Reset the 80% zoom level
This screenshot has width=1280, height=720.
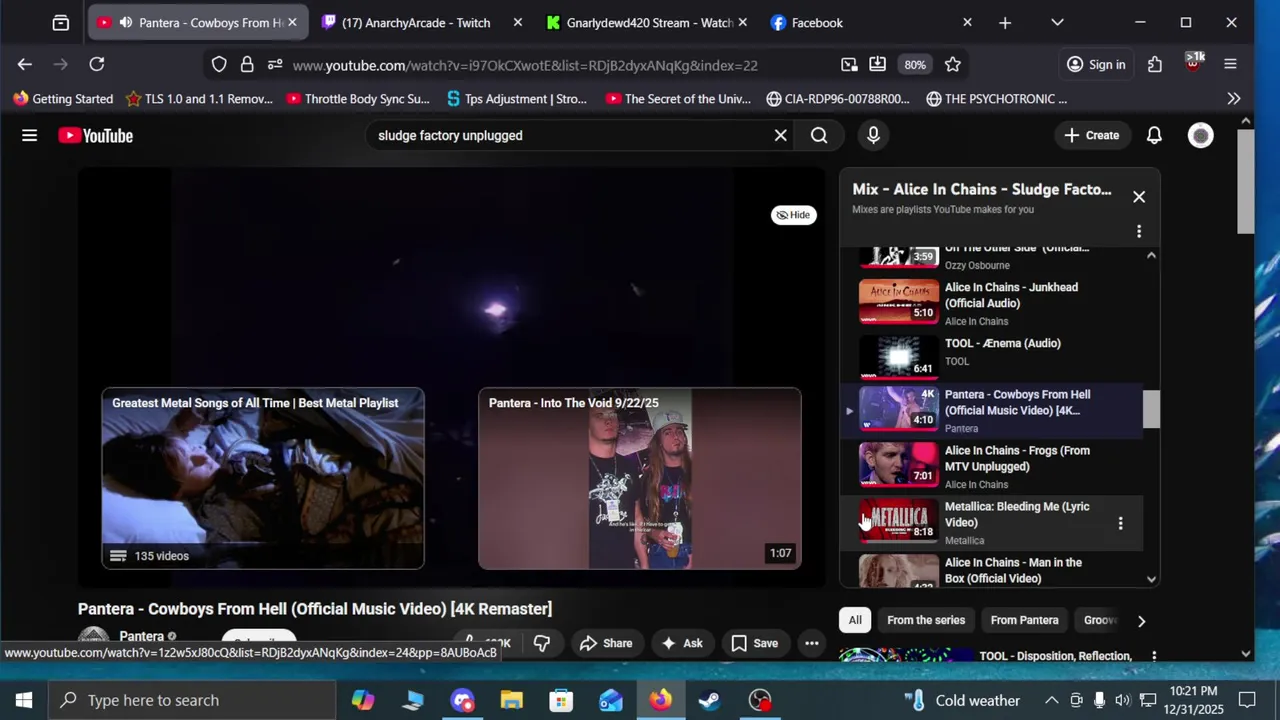point(915,65)
